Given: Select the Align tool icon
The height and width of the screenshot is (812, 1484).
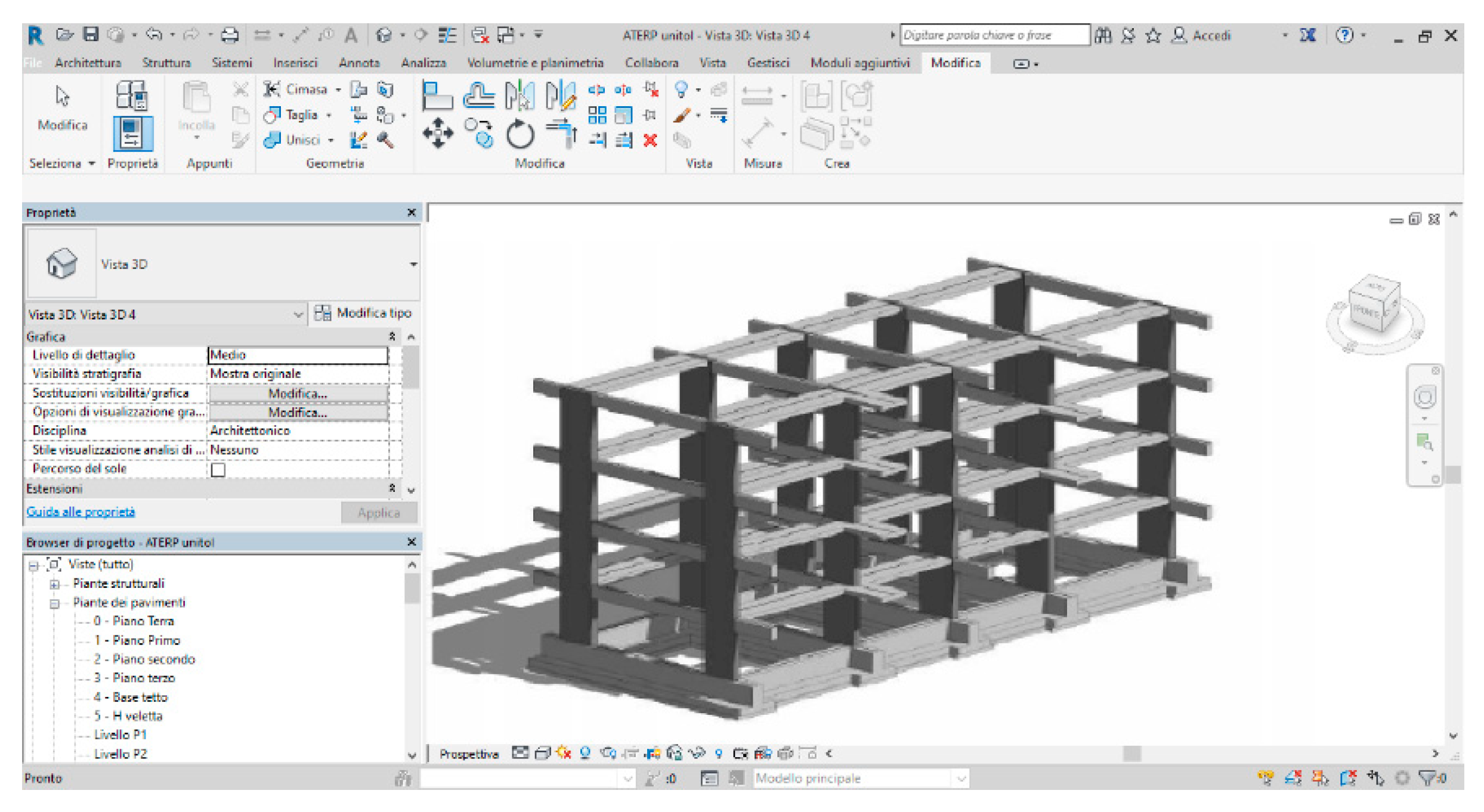Looking at the screenshot, I should pos(437,95).
